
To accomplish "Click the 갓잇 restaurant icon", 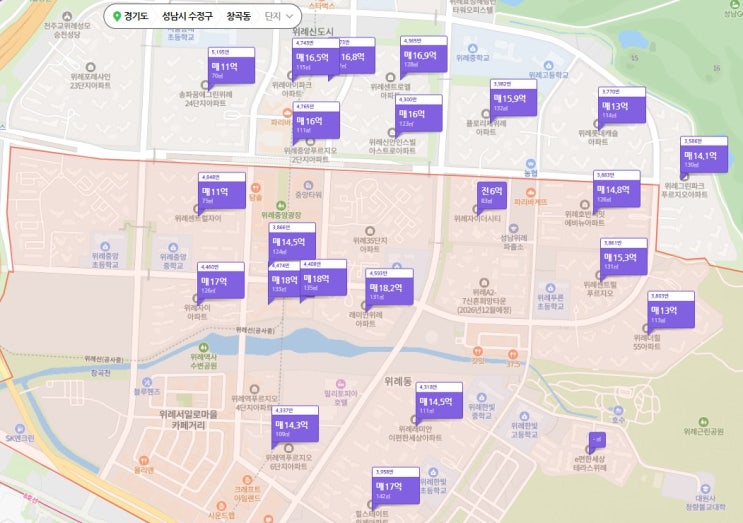I will point(478,352).
